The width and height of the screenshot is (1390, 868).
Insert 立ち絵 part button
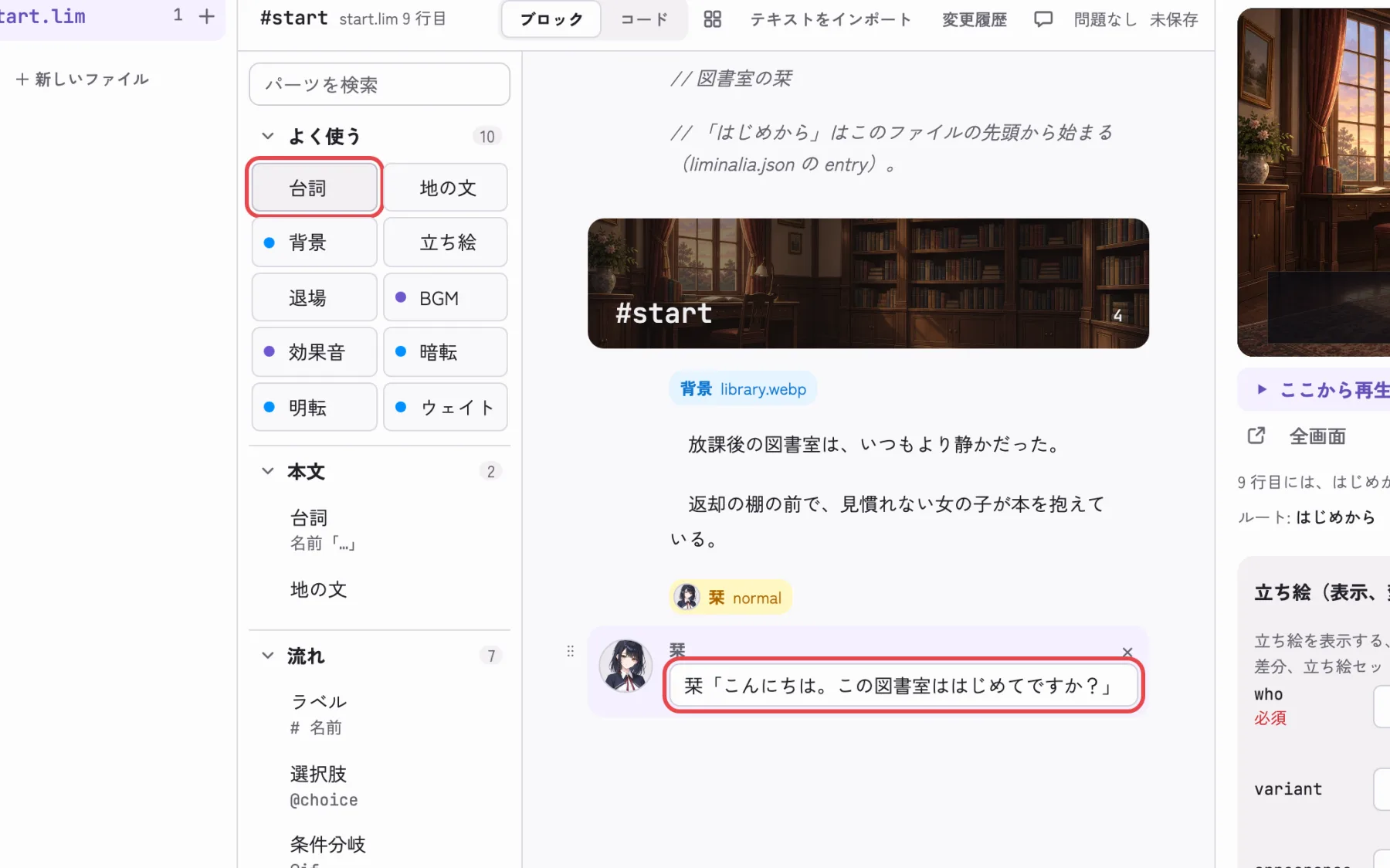tap(446, 242)
